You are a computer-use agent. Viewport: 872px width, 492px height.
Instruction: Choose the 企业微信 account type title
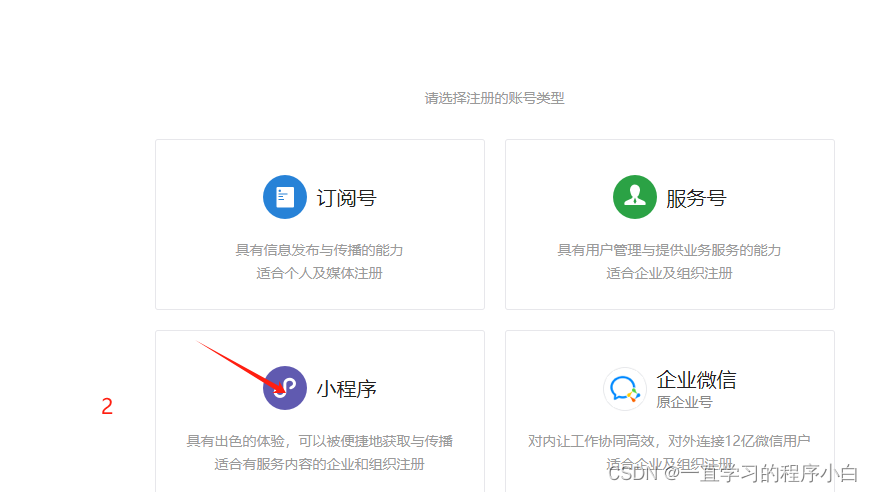pyautogui.click(x=696, y=380)
